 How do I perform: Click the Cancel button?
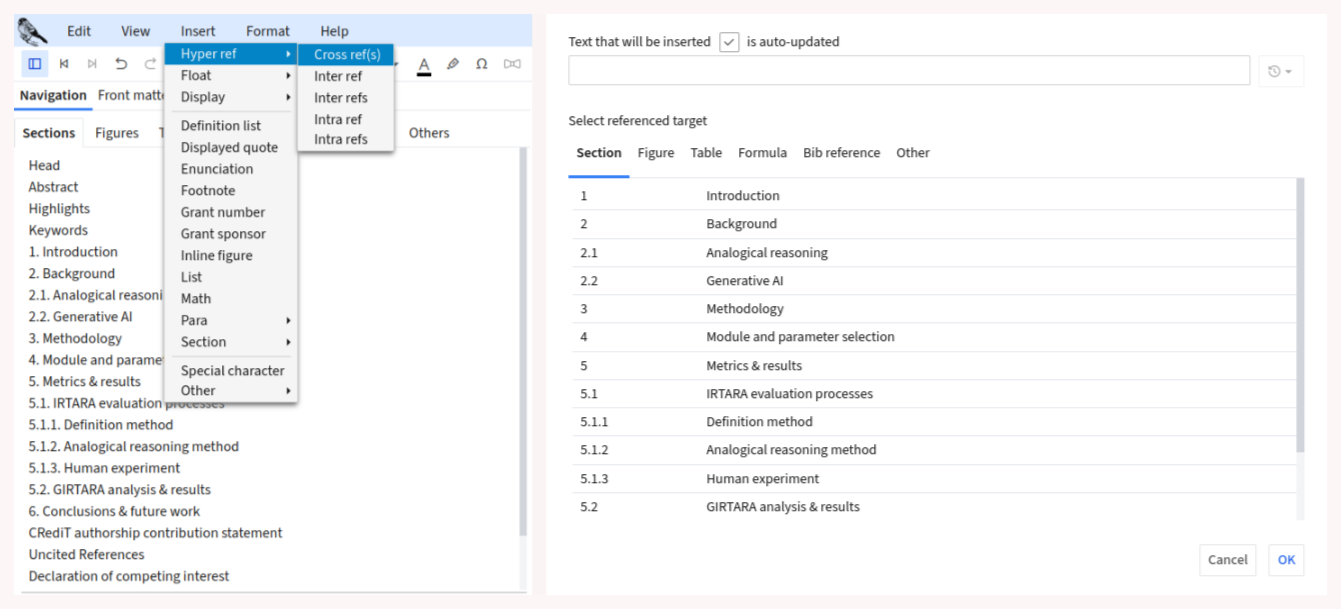pos(1227,560)
